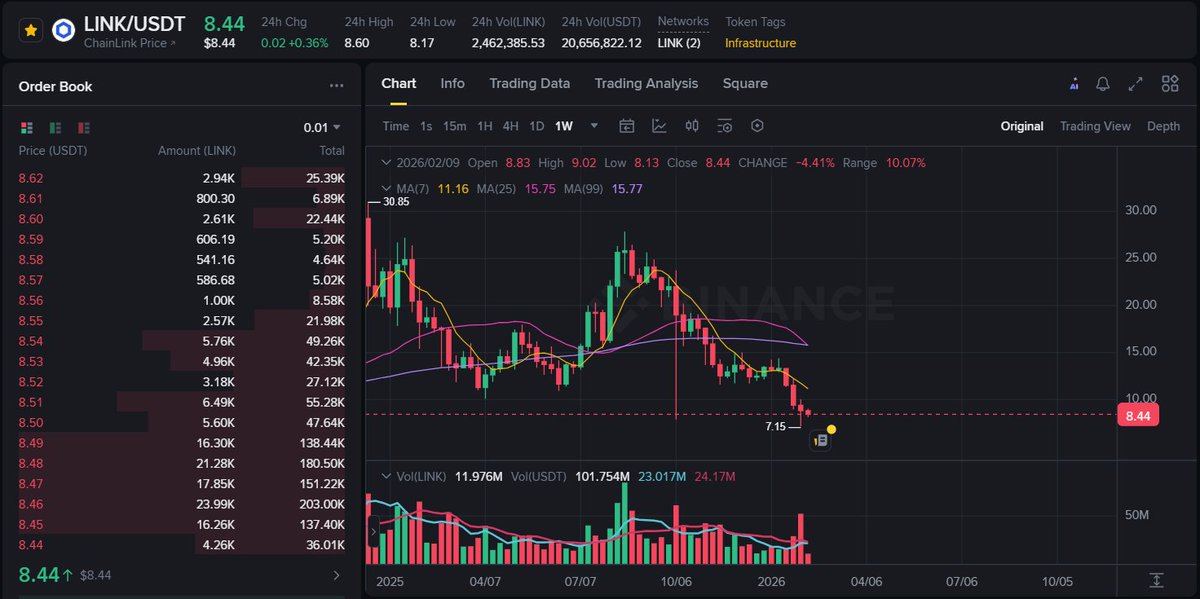The width and height of the screenshot is (1200, 599).
Task: Select the 15m chart interval
Action: click(x=455, y=126)
